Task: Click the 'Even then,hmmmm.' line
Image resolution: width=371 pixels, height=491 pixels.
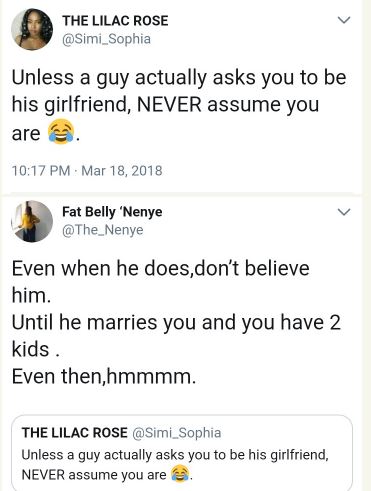Action: 104,377
